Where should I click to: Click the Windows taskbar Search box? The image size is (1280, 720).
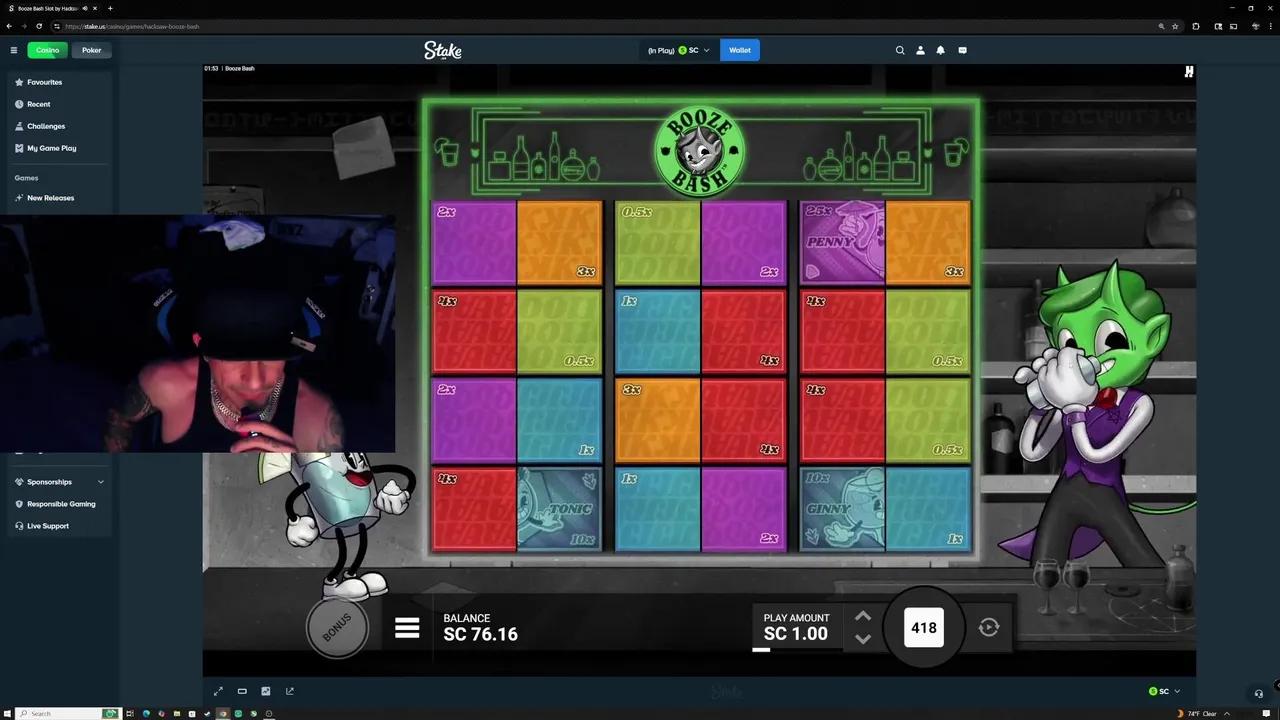pyautogui.click(x=68, y=713)
